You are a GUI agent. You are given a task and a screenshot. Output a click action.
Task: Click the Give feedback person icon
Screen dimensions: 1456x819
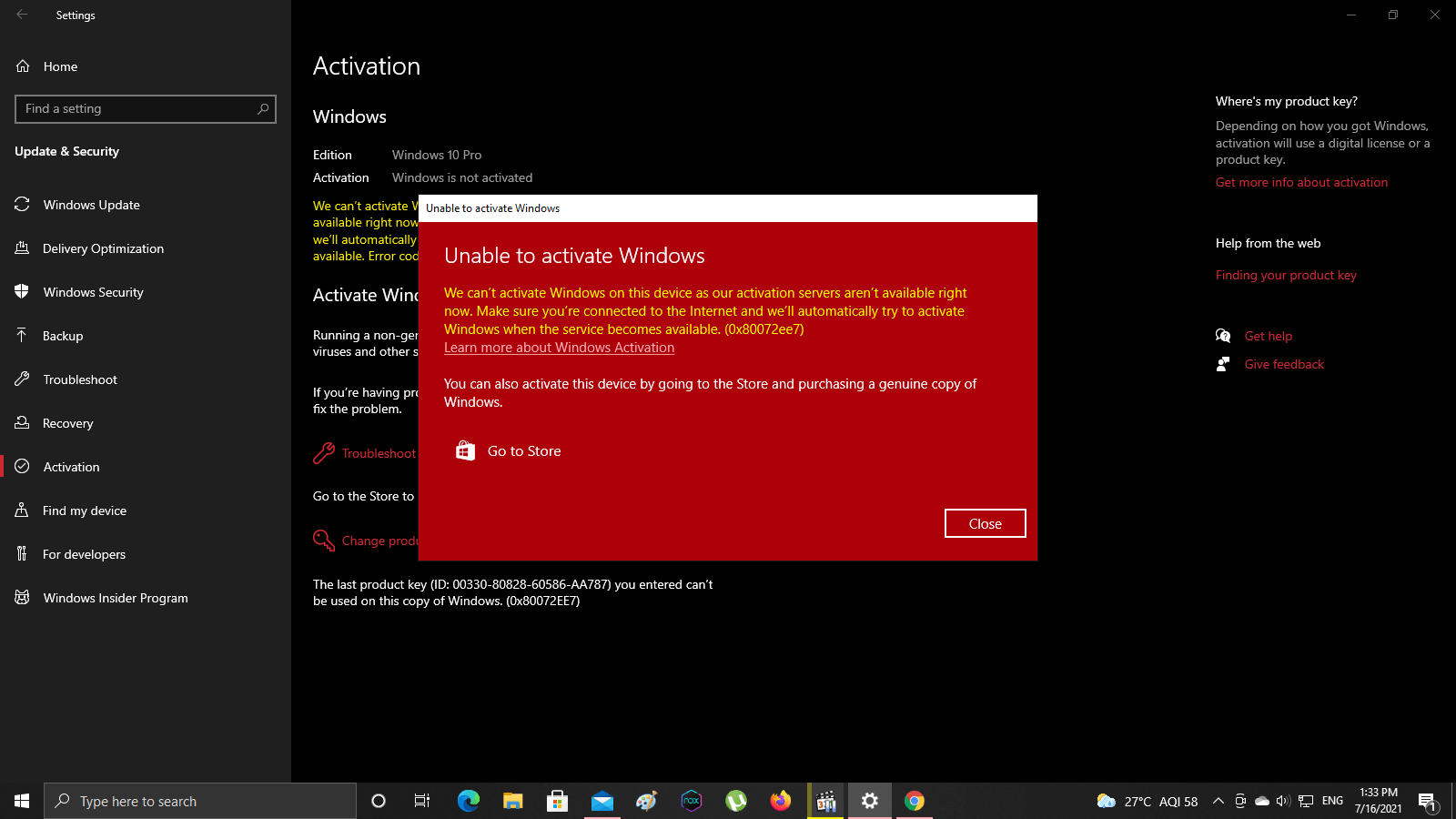coord(1223,364)
